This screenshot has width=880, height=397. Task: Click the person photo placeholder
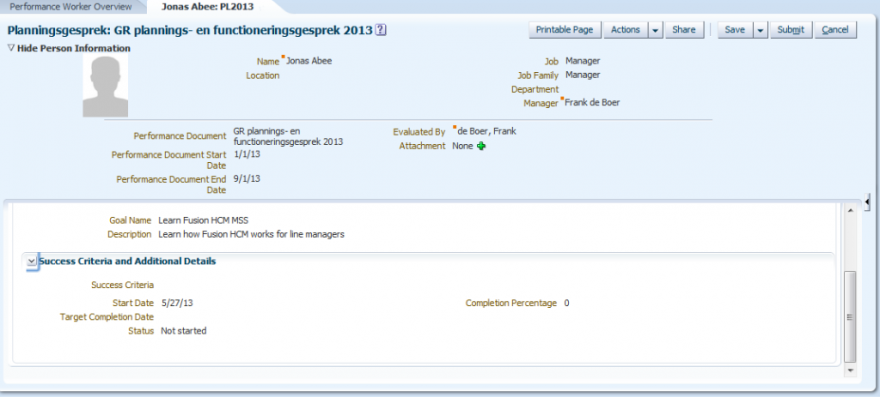(106, 85)
